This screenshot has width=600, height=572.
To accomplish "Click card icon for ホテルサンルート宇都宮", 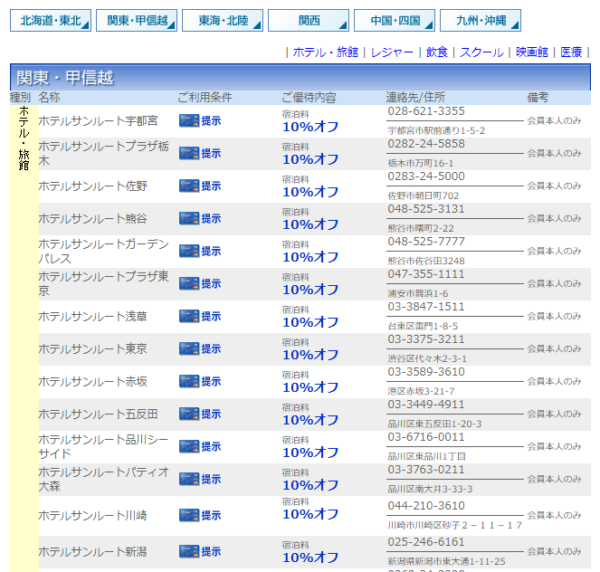I will [189, 121].
